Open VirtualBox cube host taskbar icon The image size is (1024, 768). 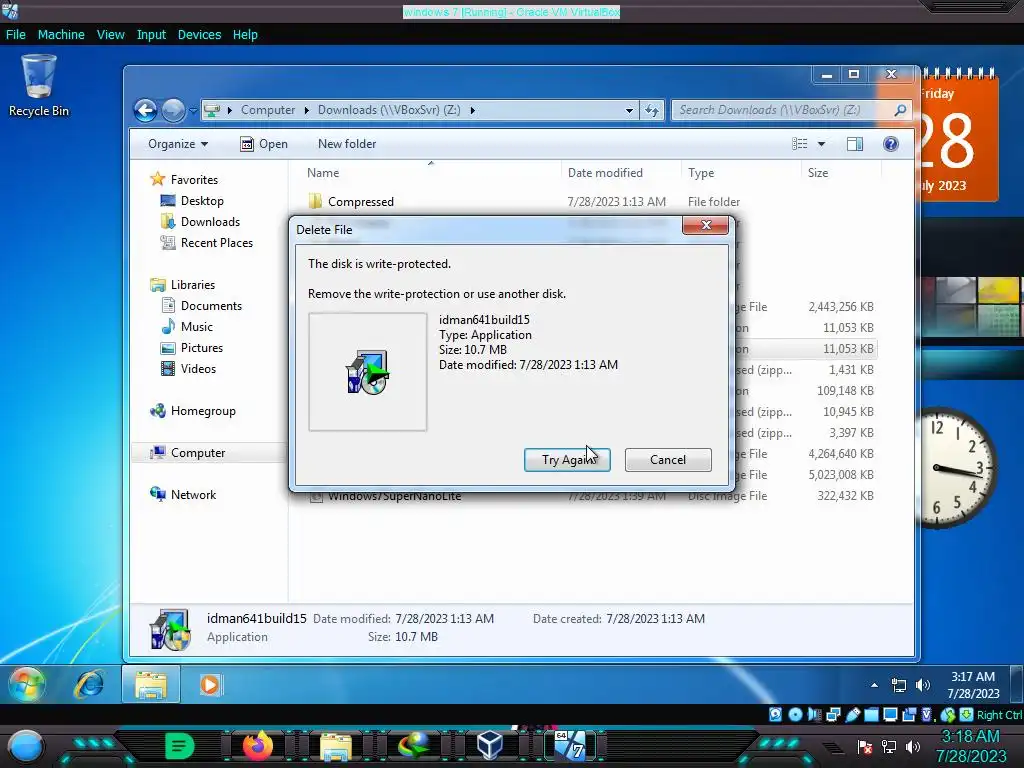coord(490,746)
